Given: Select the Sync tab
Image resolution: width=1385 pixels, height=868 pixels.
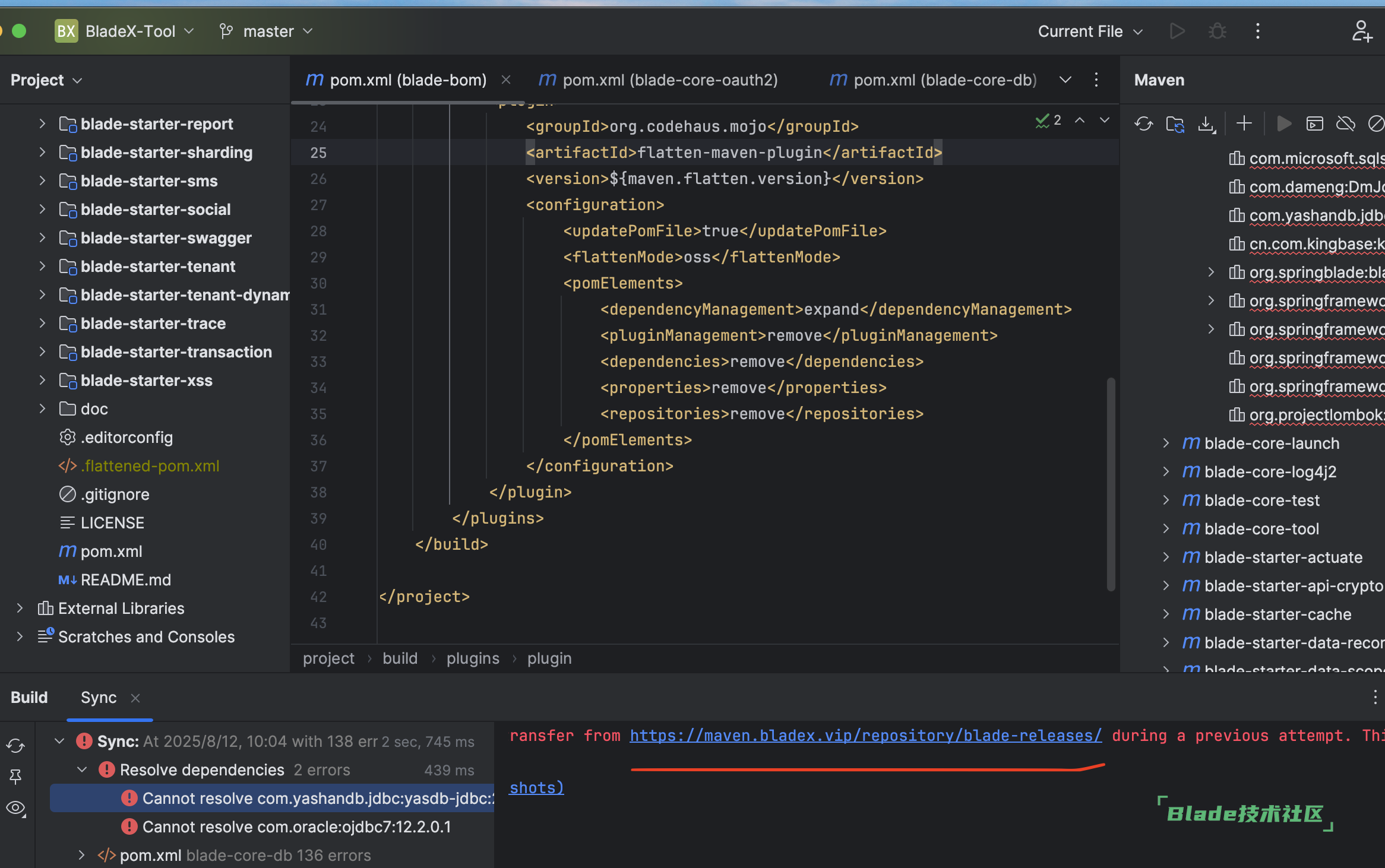Looking at the screenshot, I should coord(99,698).
